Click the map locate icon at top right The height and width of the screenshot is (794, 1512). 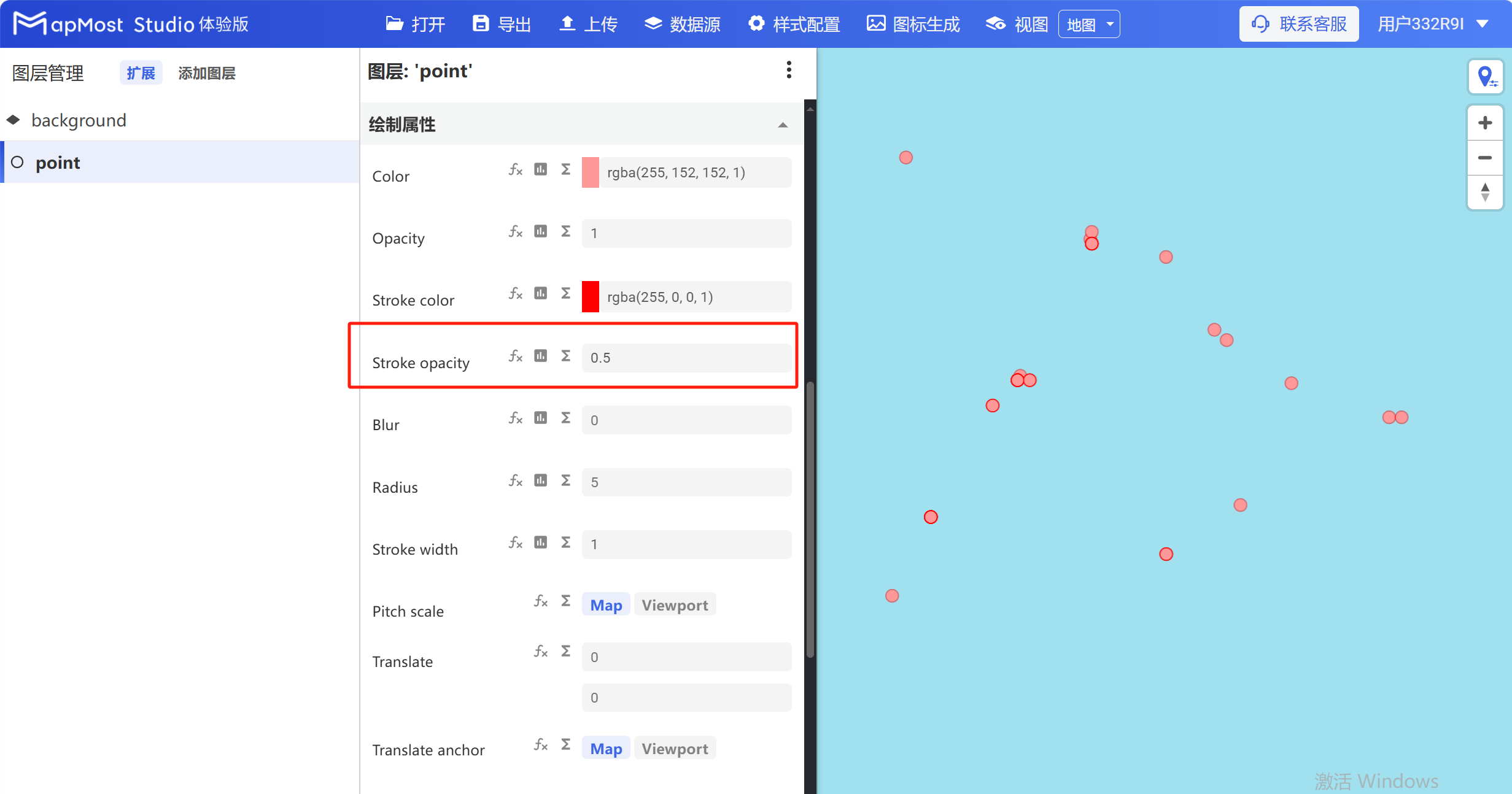pos(1485,77)
